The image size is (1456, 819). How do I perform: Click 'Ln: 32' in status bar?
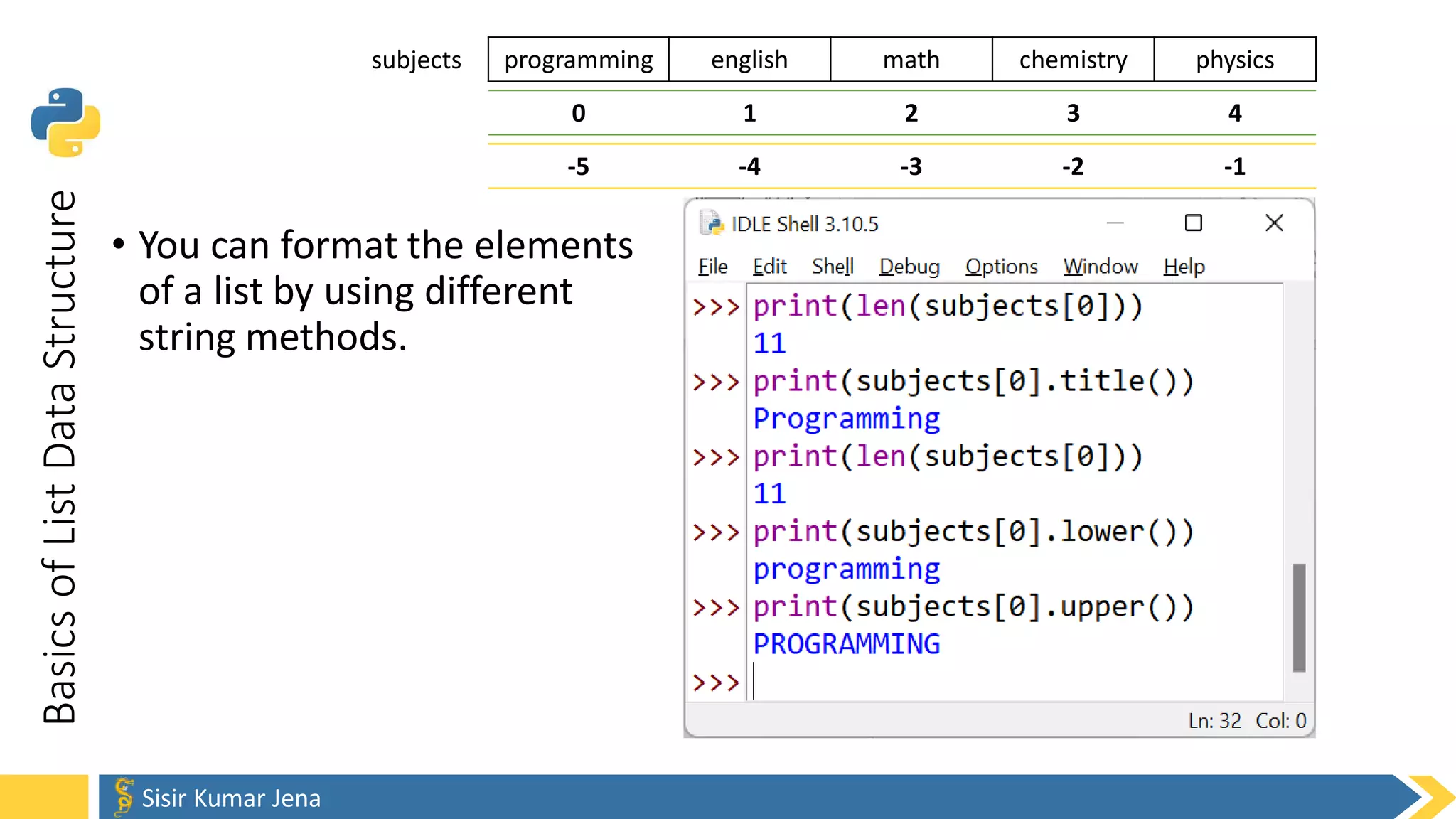[x=1214, y=721]
